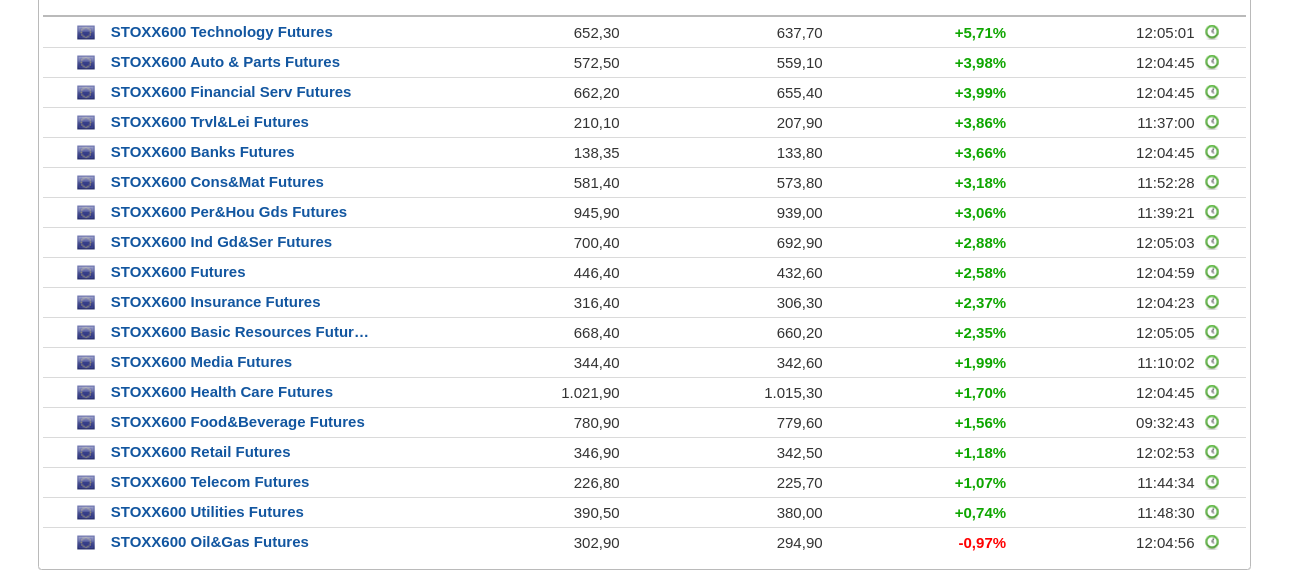Click the flag icon beside STOXX600 Technology Futures
Screen dimensions: 1301x582
(x=86, y=33)
